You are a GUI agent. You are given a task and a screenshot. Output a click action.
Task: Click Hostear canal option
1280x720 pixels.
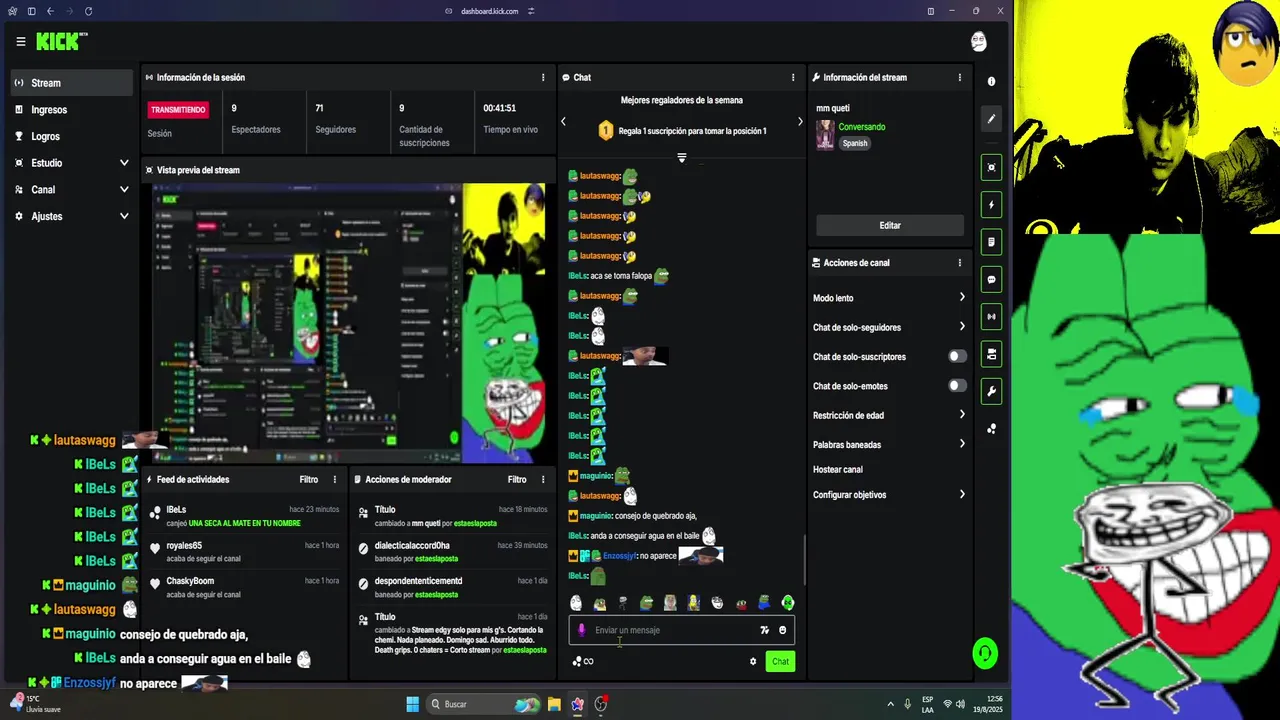click(838, 469)
